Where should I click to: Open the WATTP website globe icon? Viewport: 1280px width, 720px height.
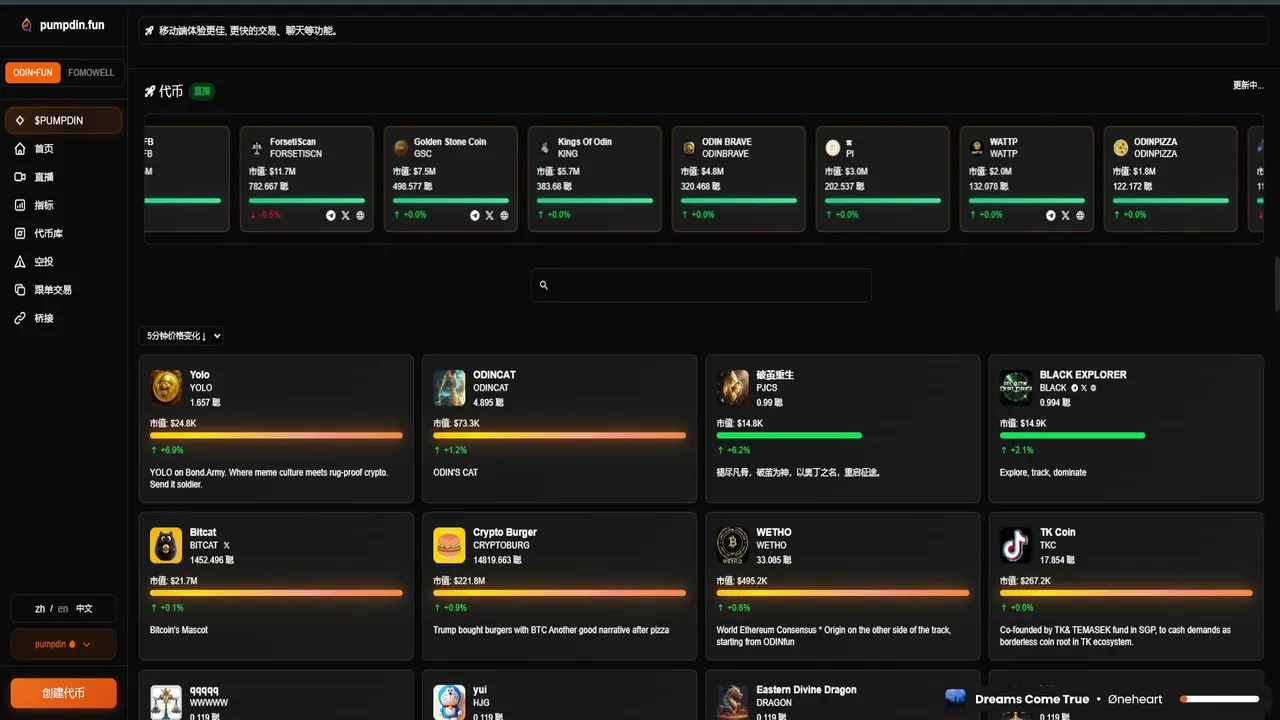(1080, 215)
